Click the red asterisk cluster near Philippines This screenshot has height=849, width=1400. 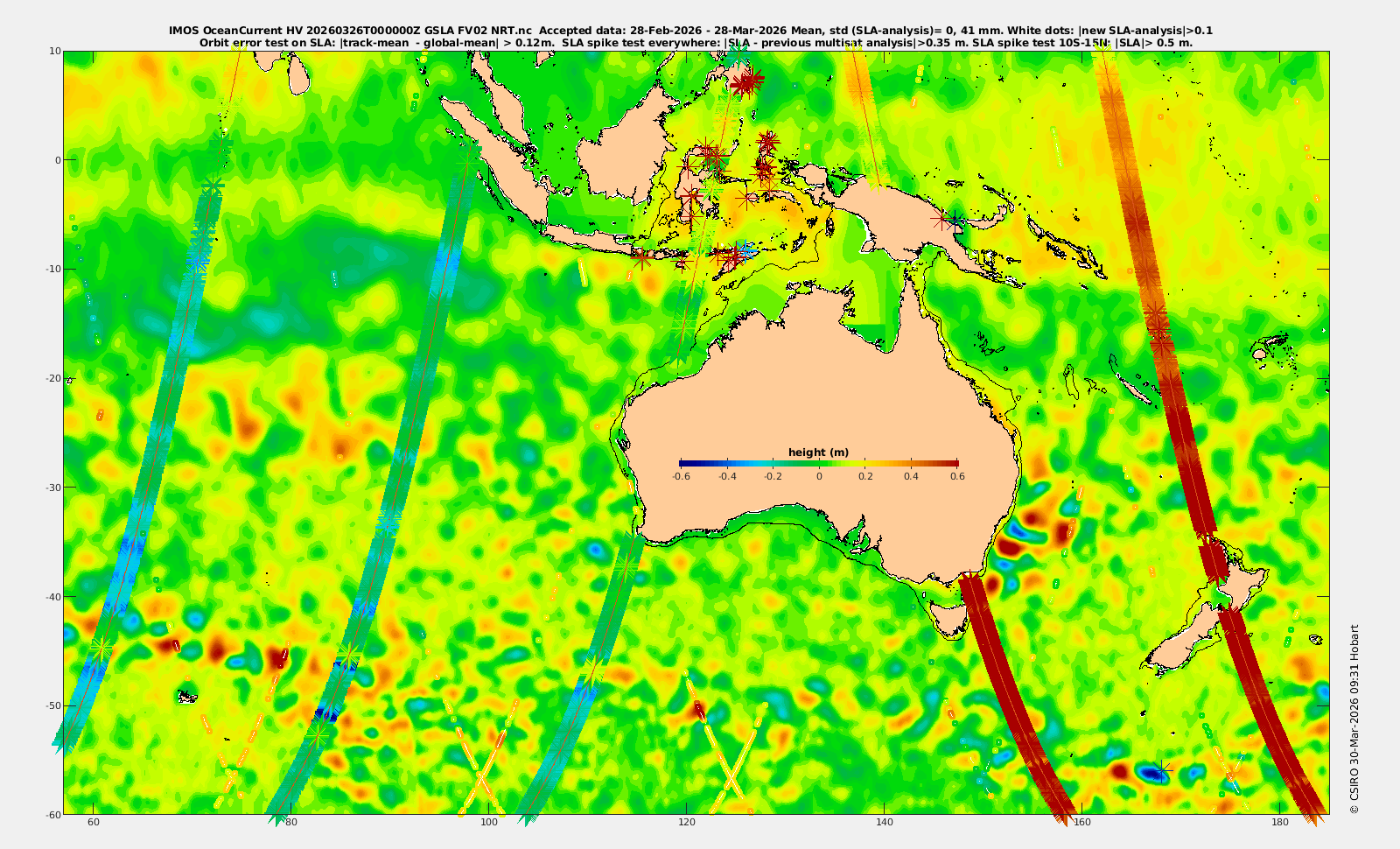tap(745, 82)
